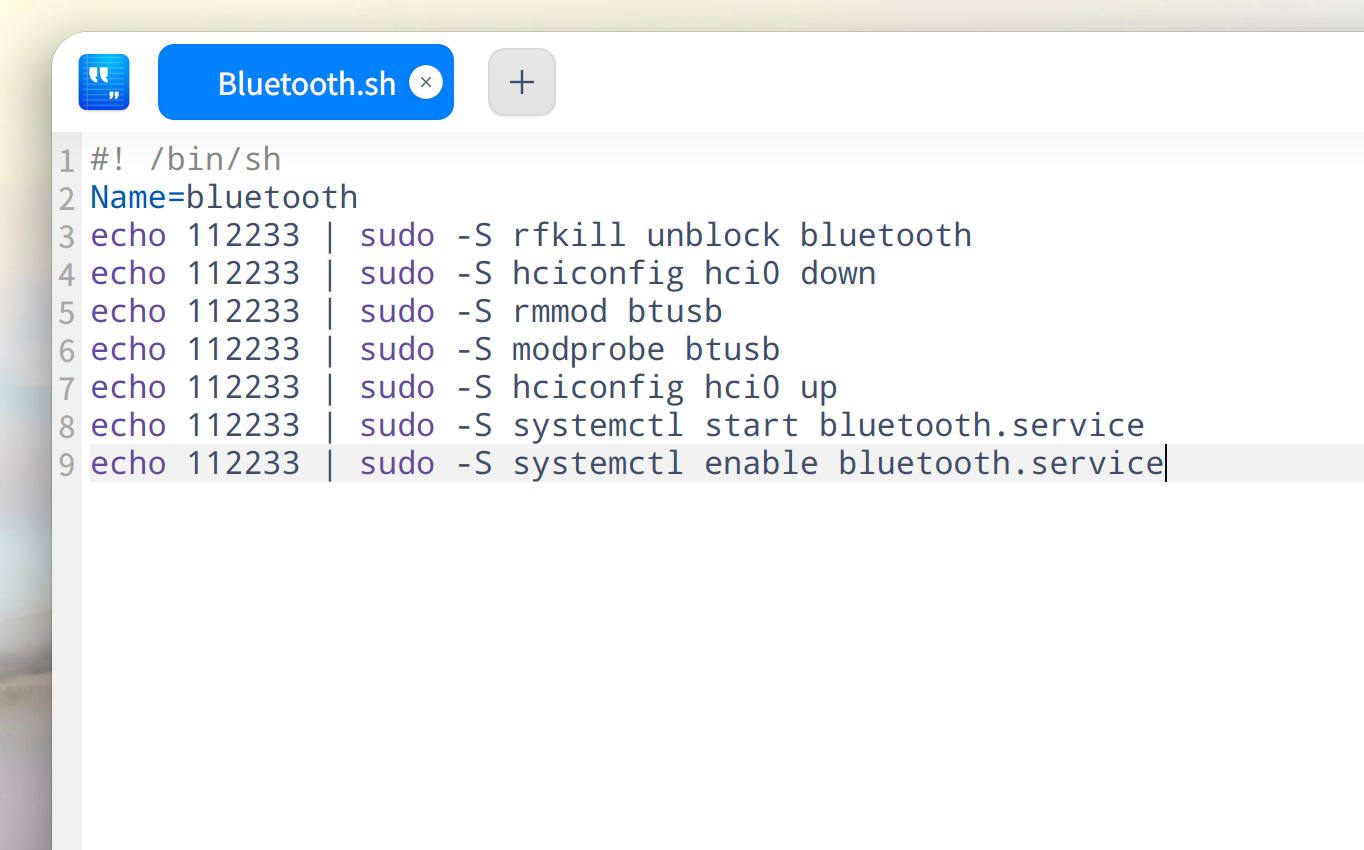Screen dimensions: 1364x850
Task: Select line number 5 in the gutter
Action: (x=66, y=313)
